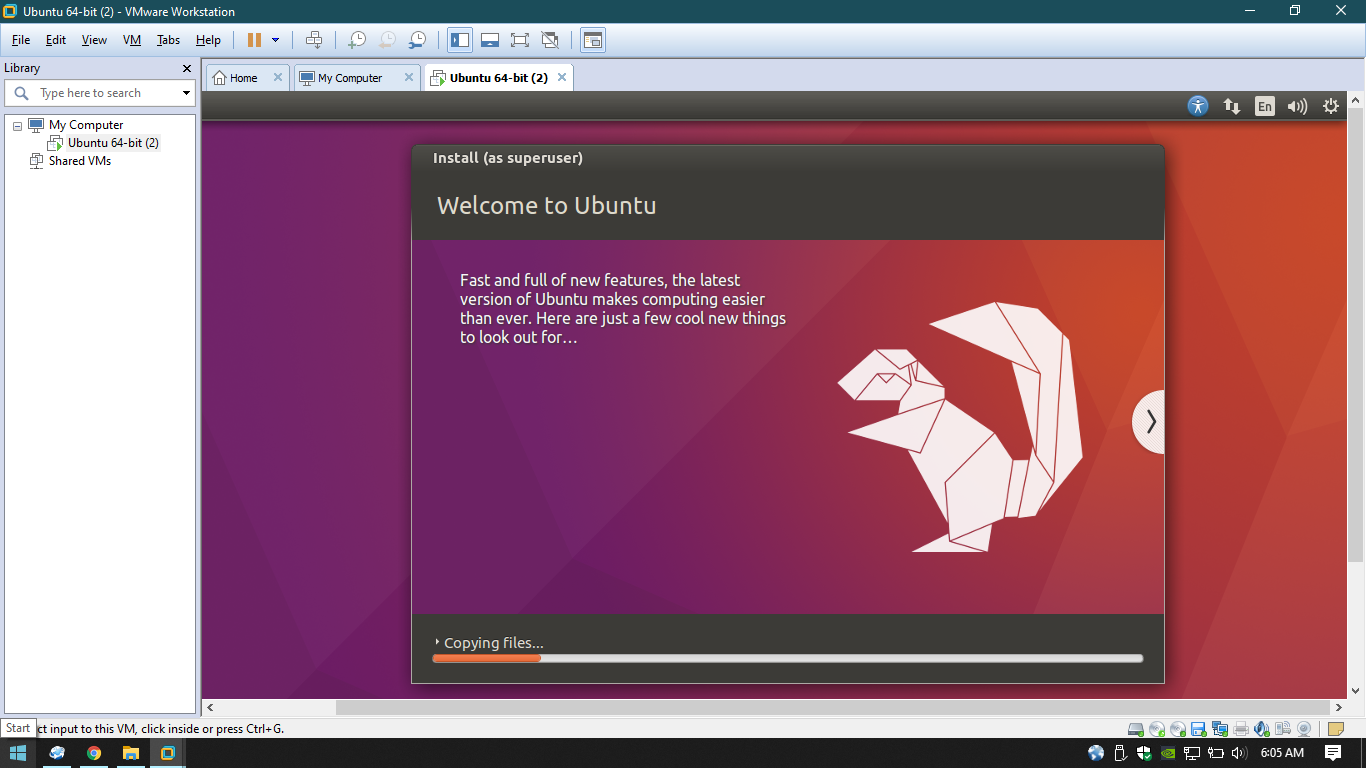The width and height of the screenshot is (1366, 768).
Task: Open File Explorer from the taskbar
Action: tap(131, 753)
